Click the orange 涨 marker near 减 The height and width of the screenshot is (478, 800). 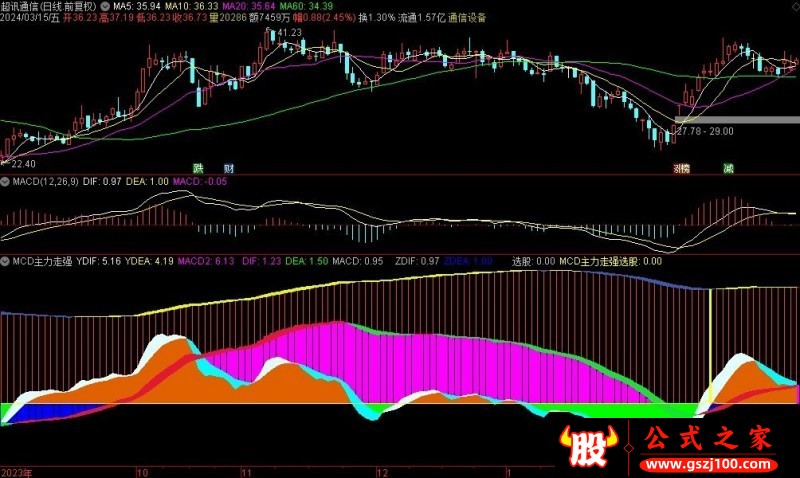(x=681, y=168)
